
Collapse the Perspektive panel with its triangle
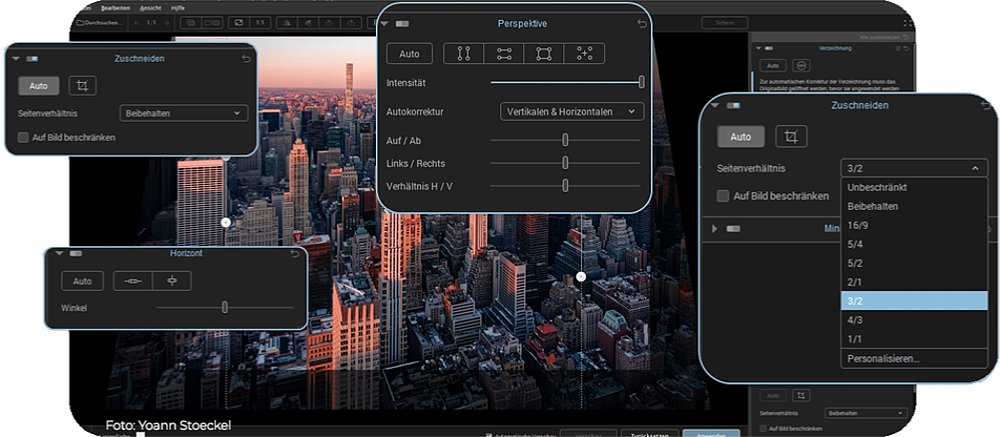point(385,24)
